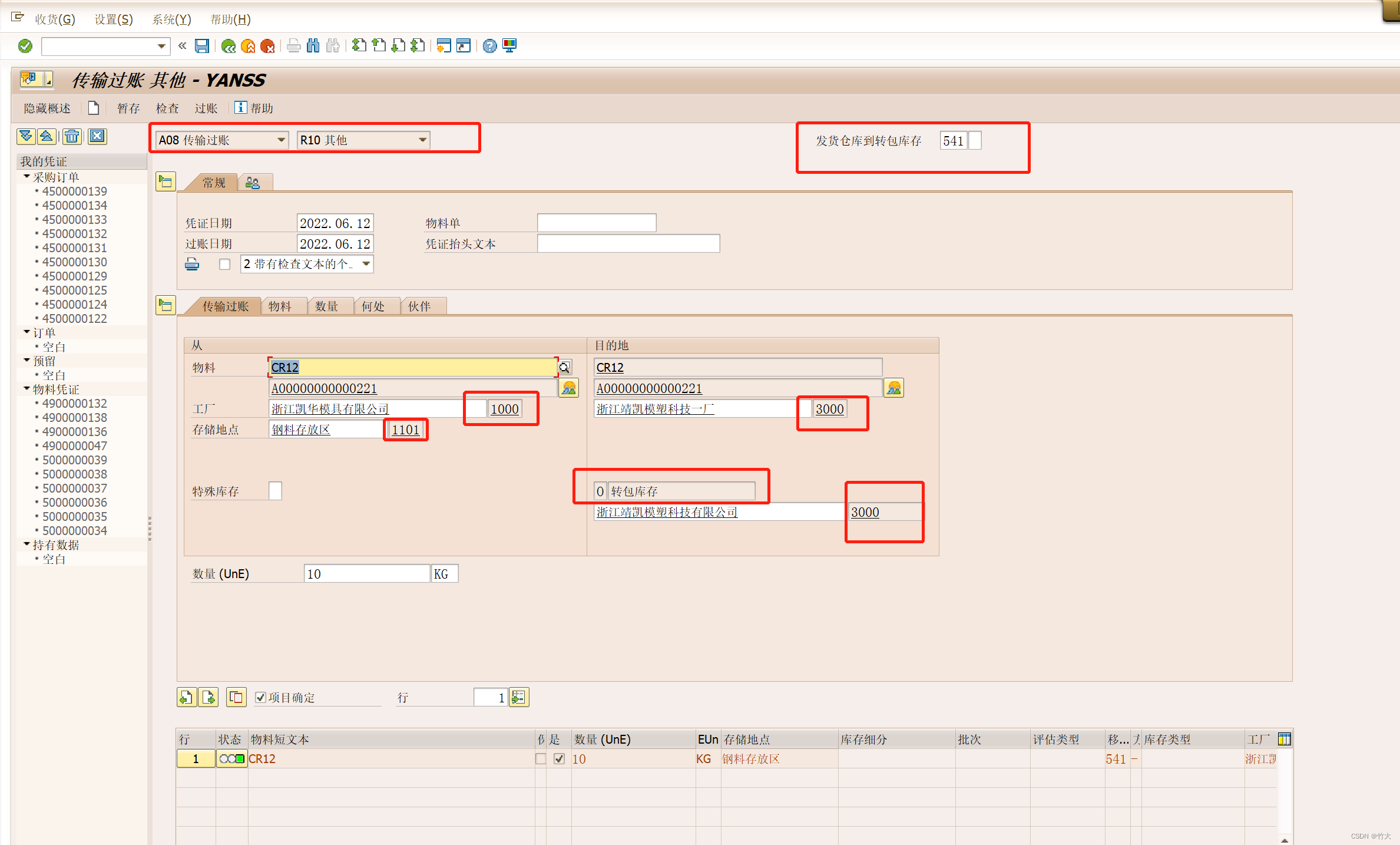Collapse the 采购订单 tree node
Screen dimensions: 1400x845
click(27, 177)
